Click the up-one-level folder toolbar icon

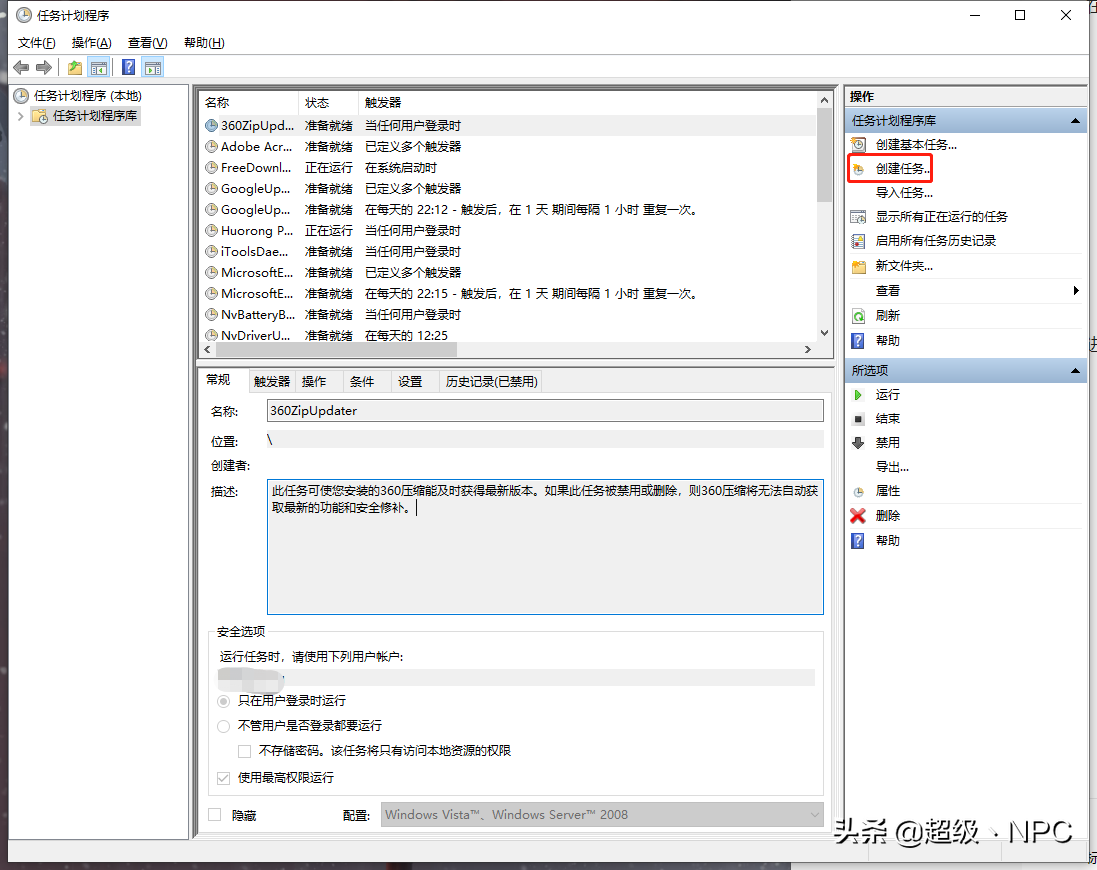tap(75, 68)
